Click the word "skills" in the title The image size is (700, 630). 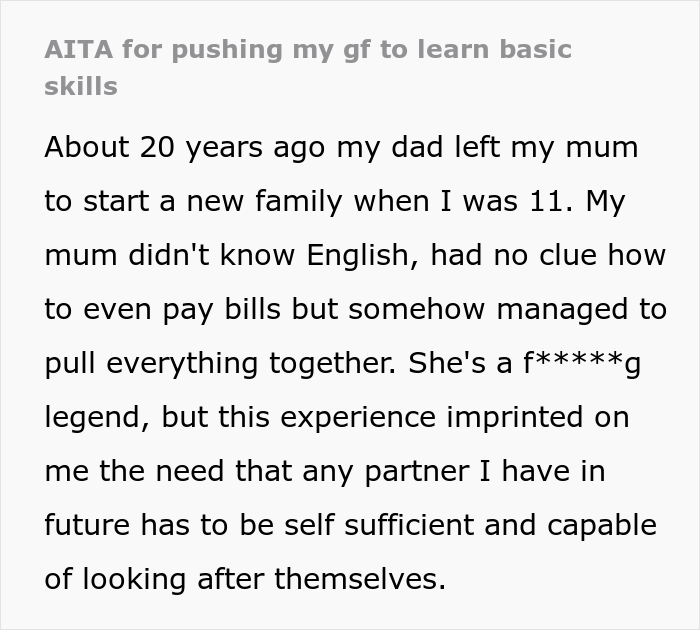click(x=81, y=85)
